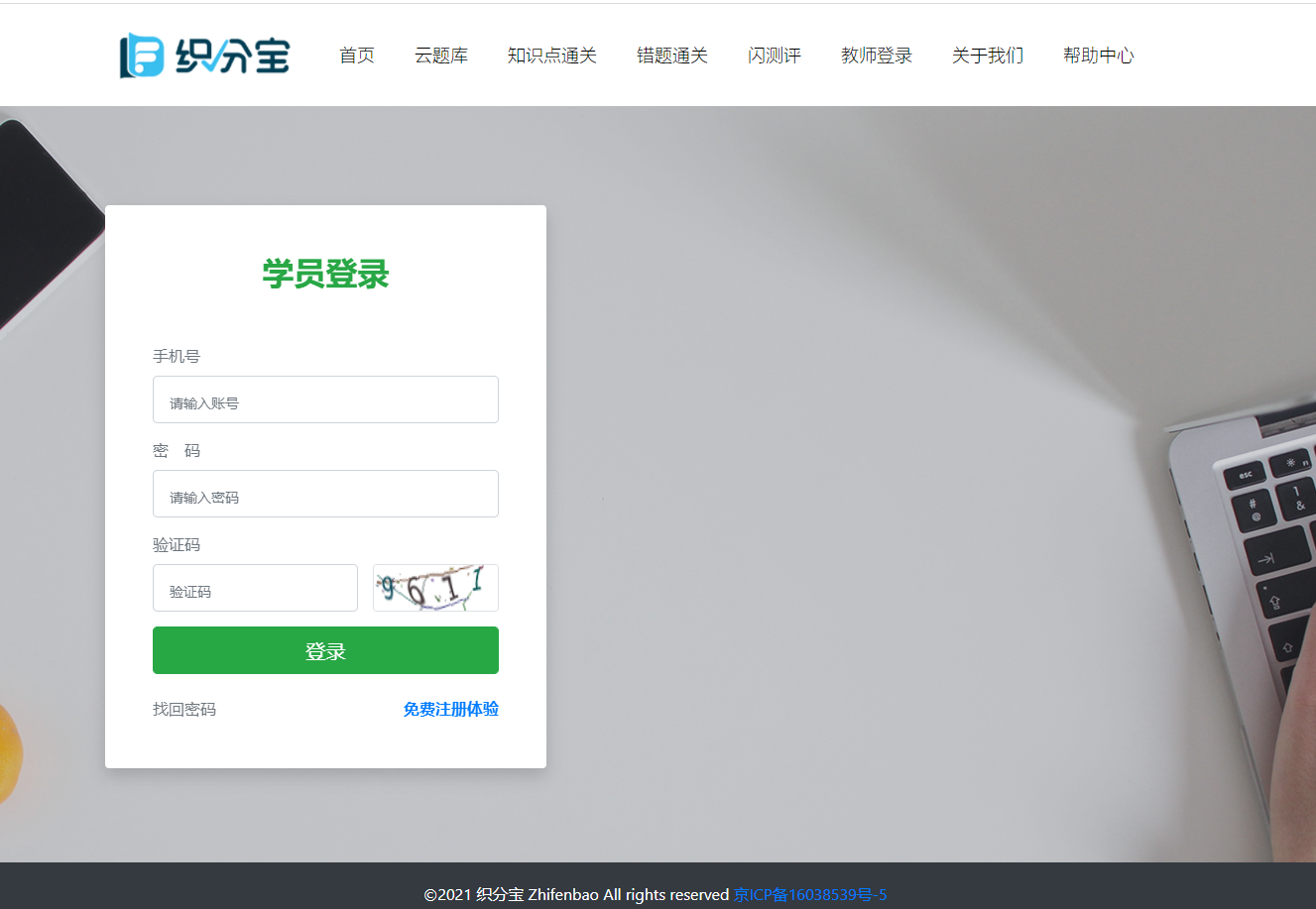Image resolution: width=1316 pixels, height=909 pixels.
Task: Open the 闪测评 page
Action: pos(775,56)
